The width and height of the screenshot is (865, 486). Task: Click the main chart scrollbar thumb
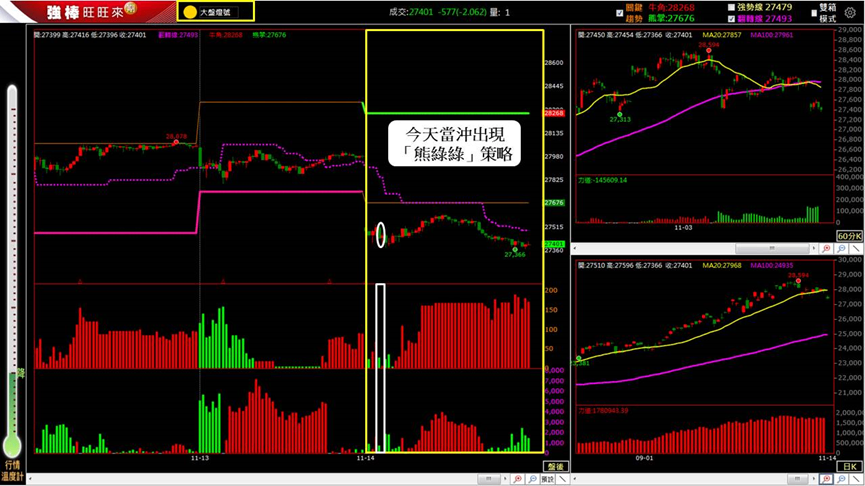pyautogui.click(x=489, y=479)
